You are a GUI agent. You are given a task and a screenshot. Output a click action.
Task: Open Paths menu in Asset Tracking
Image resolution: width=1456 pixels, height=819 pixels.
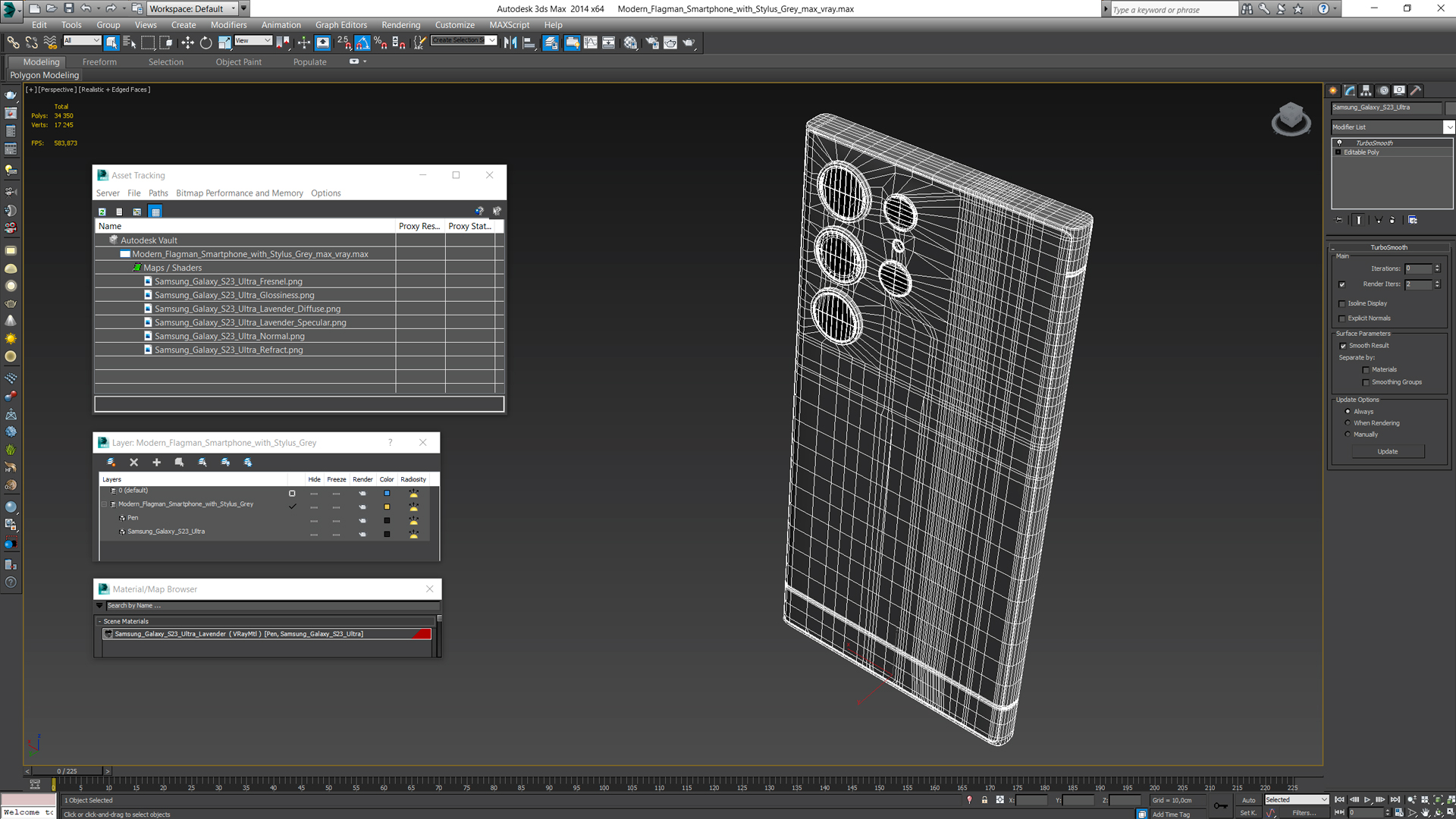pos(158,193)
